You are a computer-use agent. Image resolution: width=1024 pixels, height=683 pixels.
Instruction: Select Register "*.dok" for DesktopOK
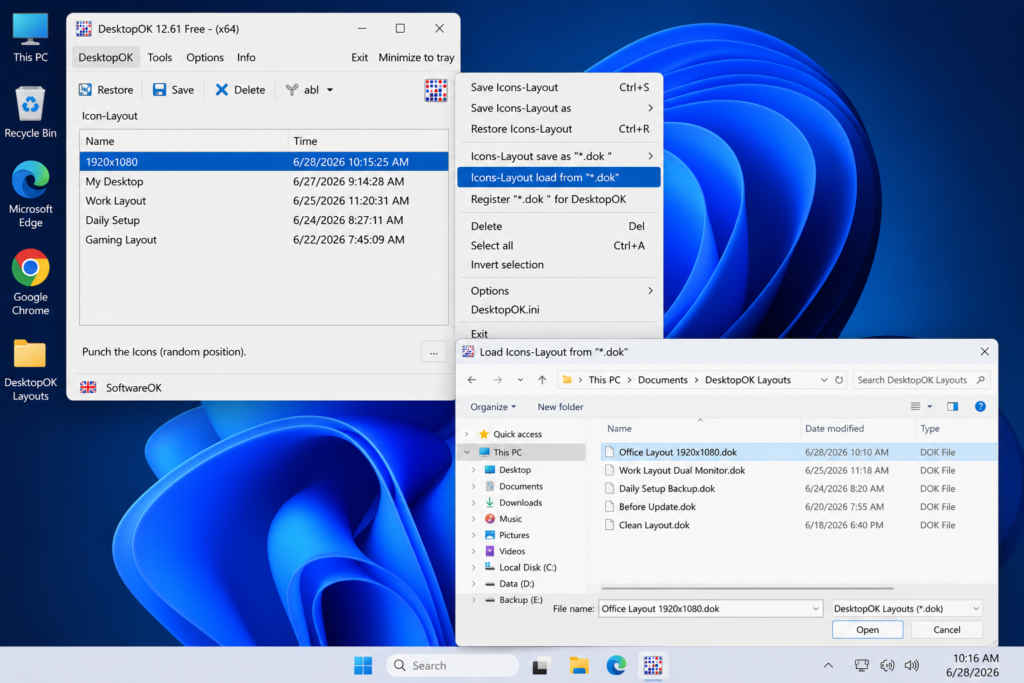(x=559, y=199)
